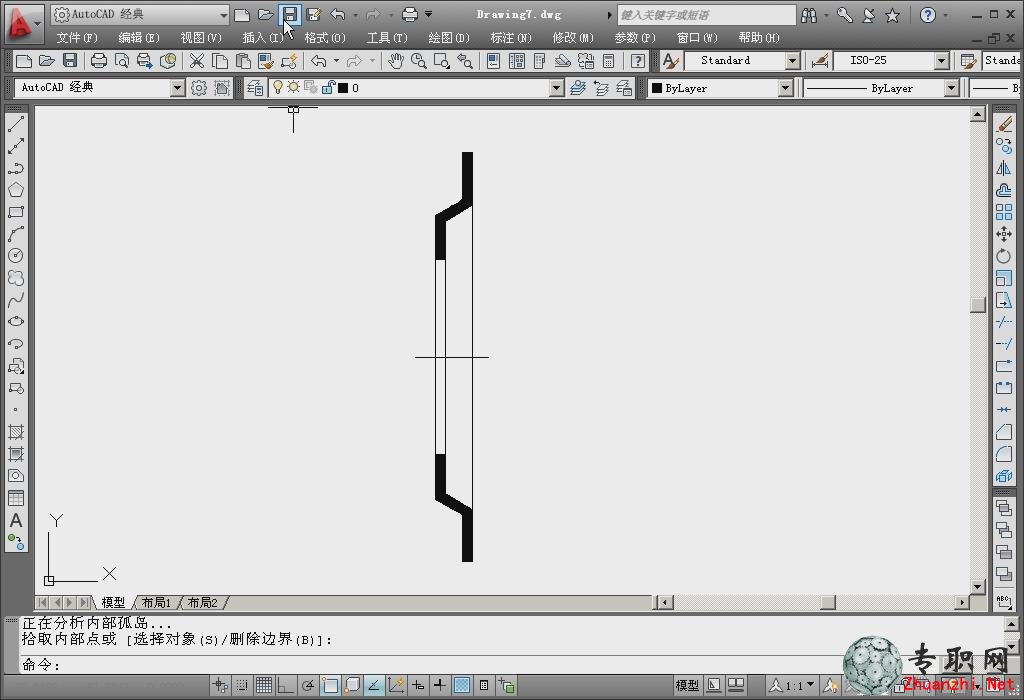Select the Move tool

point(1004,234)
